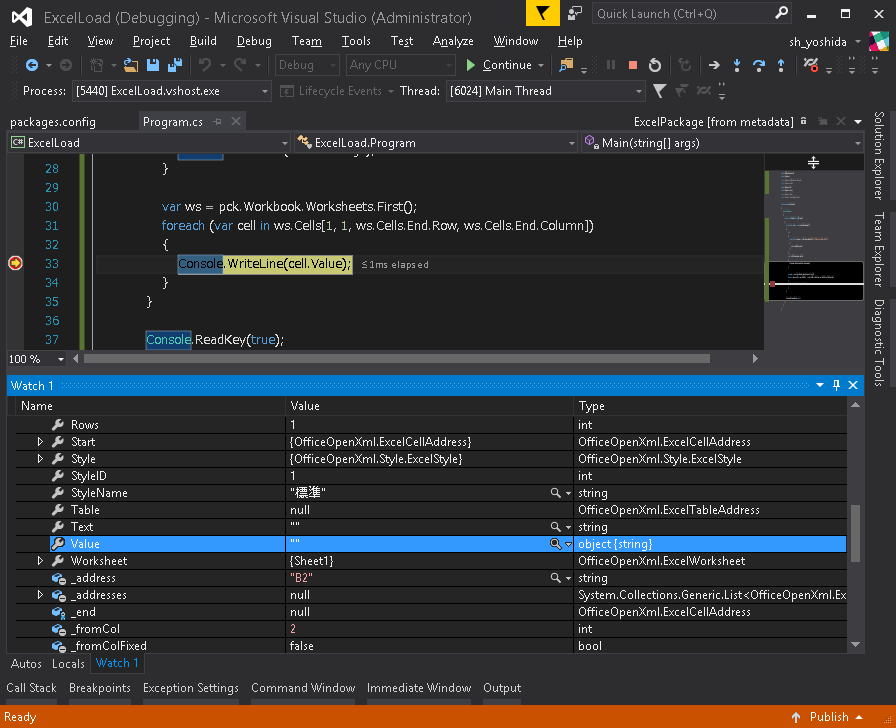Expand the Style row in Watch
The width and height of the screenshot is (896, 728).
coord(40,459)
